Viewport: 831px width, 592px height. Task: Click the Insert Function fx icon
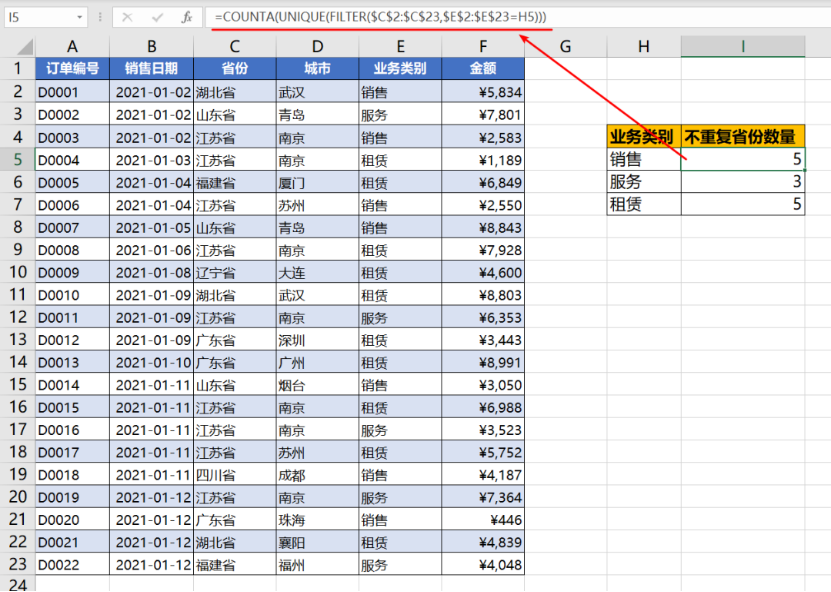(186, 17)
